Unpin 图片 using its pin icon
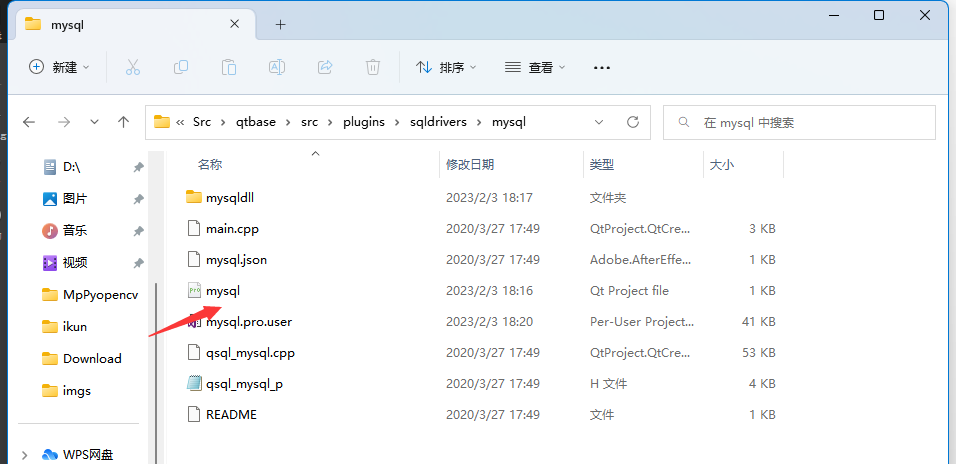Screen dimensions: 956x464 [x=139, y=199]
